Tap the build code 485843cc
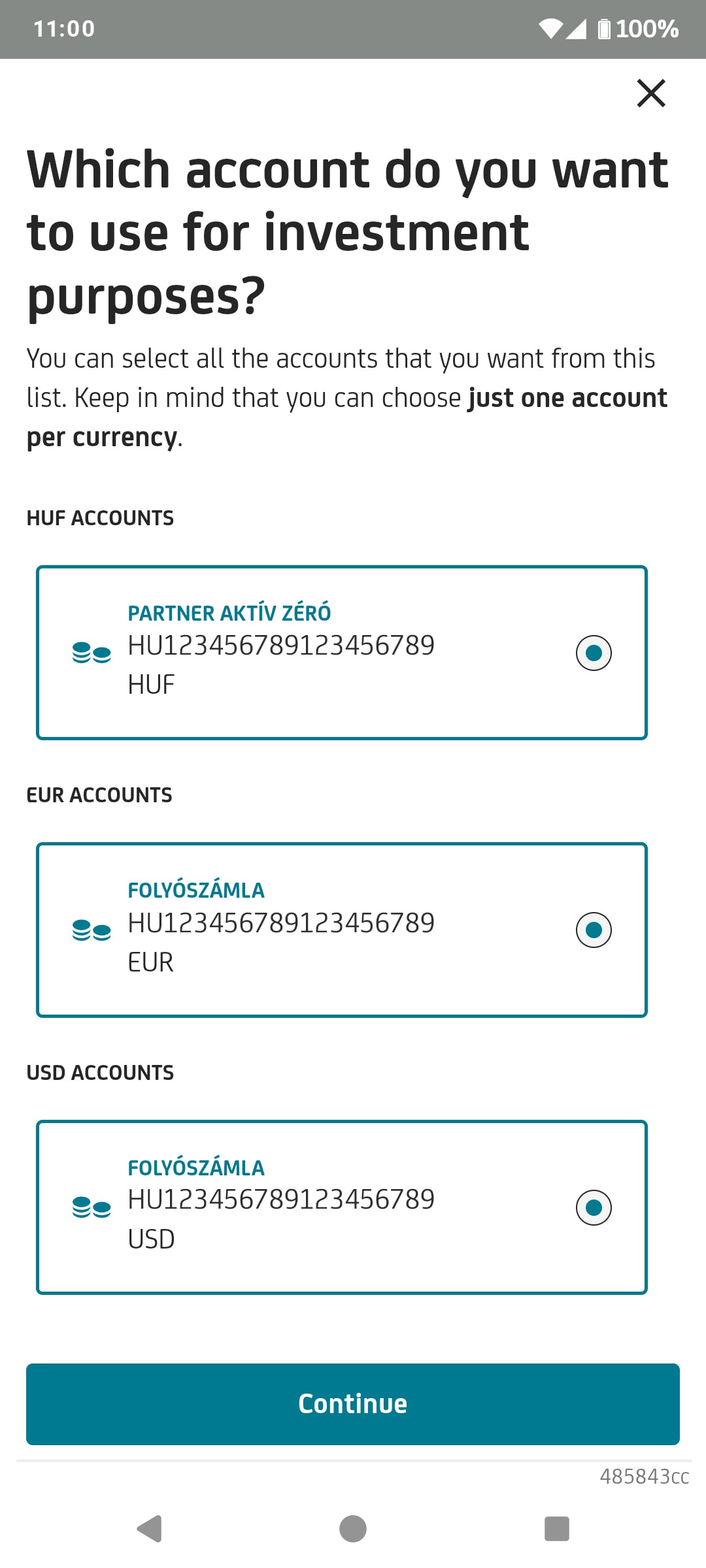Screen dimensions: 706x1568 [645, 1477]
